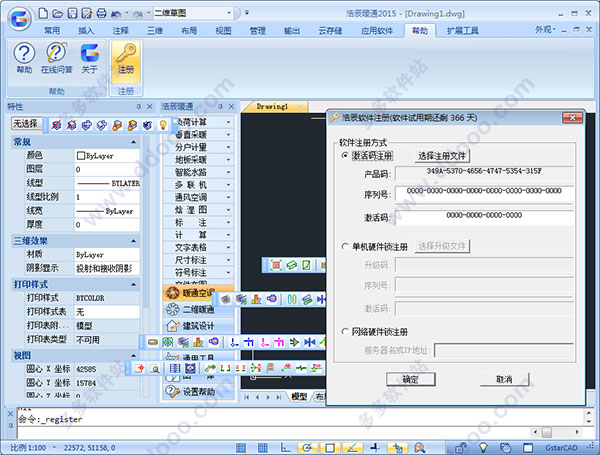Click the lock icon in status bar
The image size is (600, 455).
461,447
